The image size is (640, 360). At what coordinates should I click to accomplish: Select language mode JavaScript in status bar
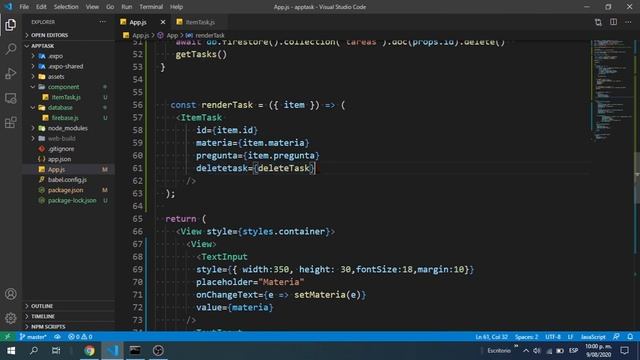tap(593, 337)
